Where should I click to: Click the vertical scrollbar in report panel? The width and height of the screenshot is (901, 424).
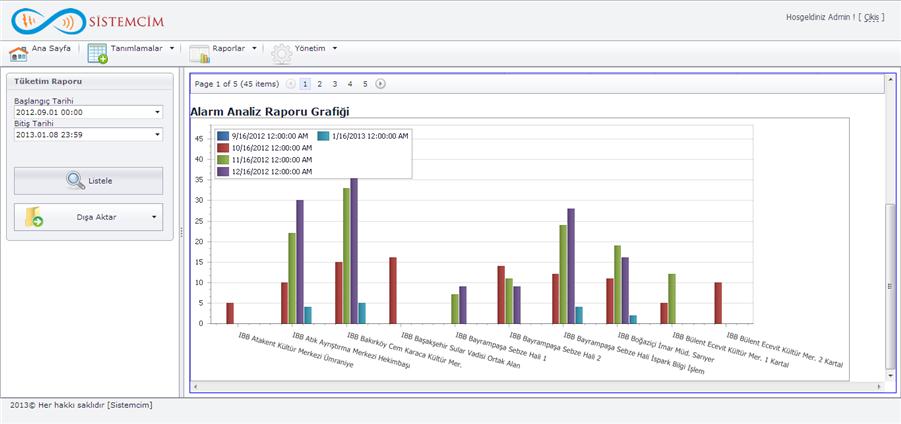pyautogui.click(x=889, y=286)
